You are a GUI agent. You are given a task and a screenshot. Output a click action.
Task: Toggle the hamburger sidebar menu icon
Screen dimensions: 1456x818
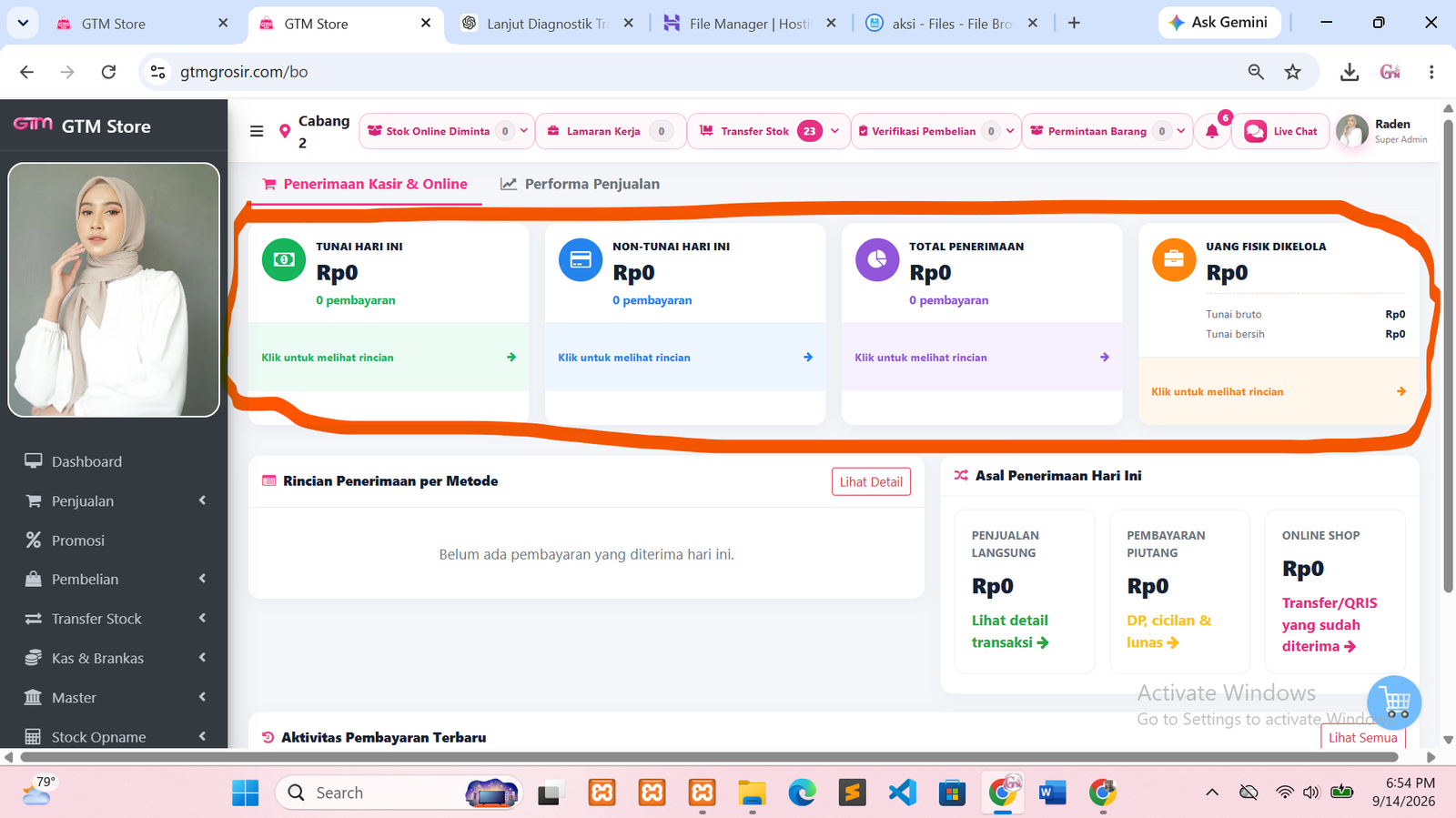(x=257, y=131)
